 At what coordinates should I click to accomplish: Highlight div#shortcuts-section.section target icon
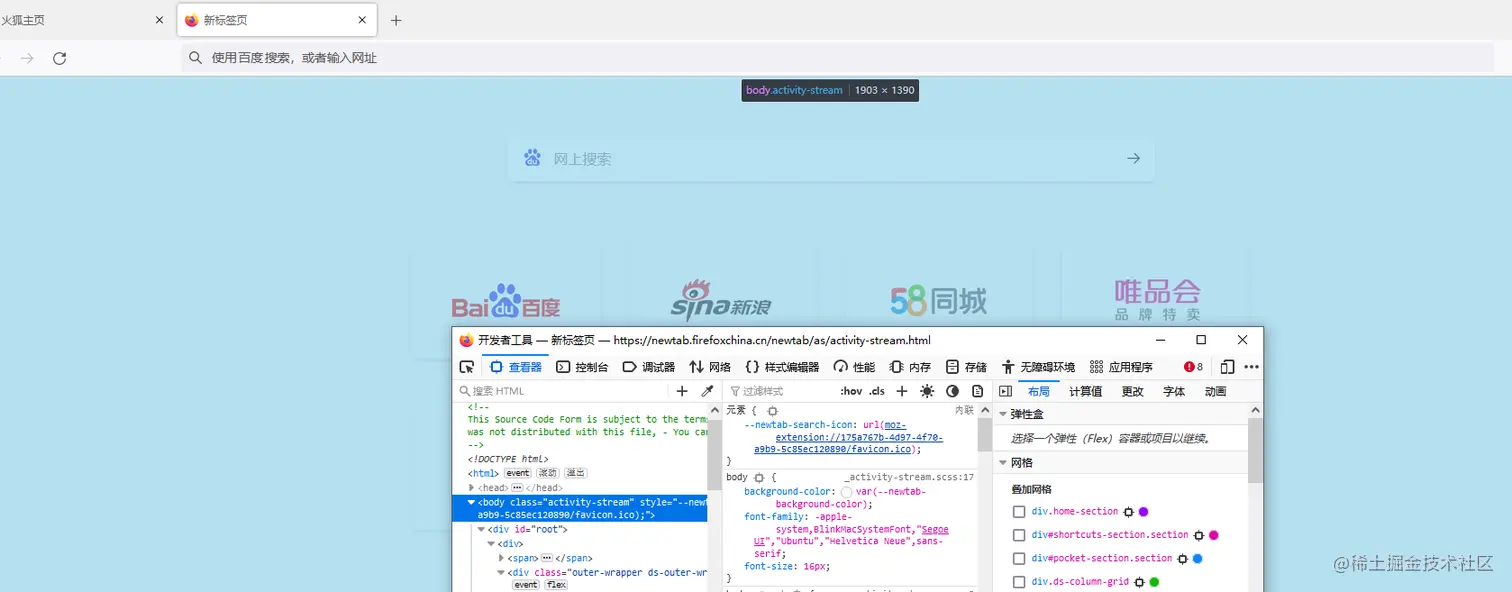pos(1199,535)
